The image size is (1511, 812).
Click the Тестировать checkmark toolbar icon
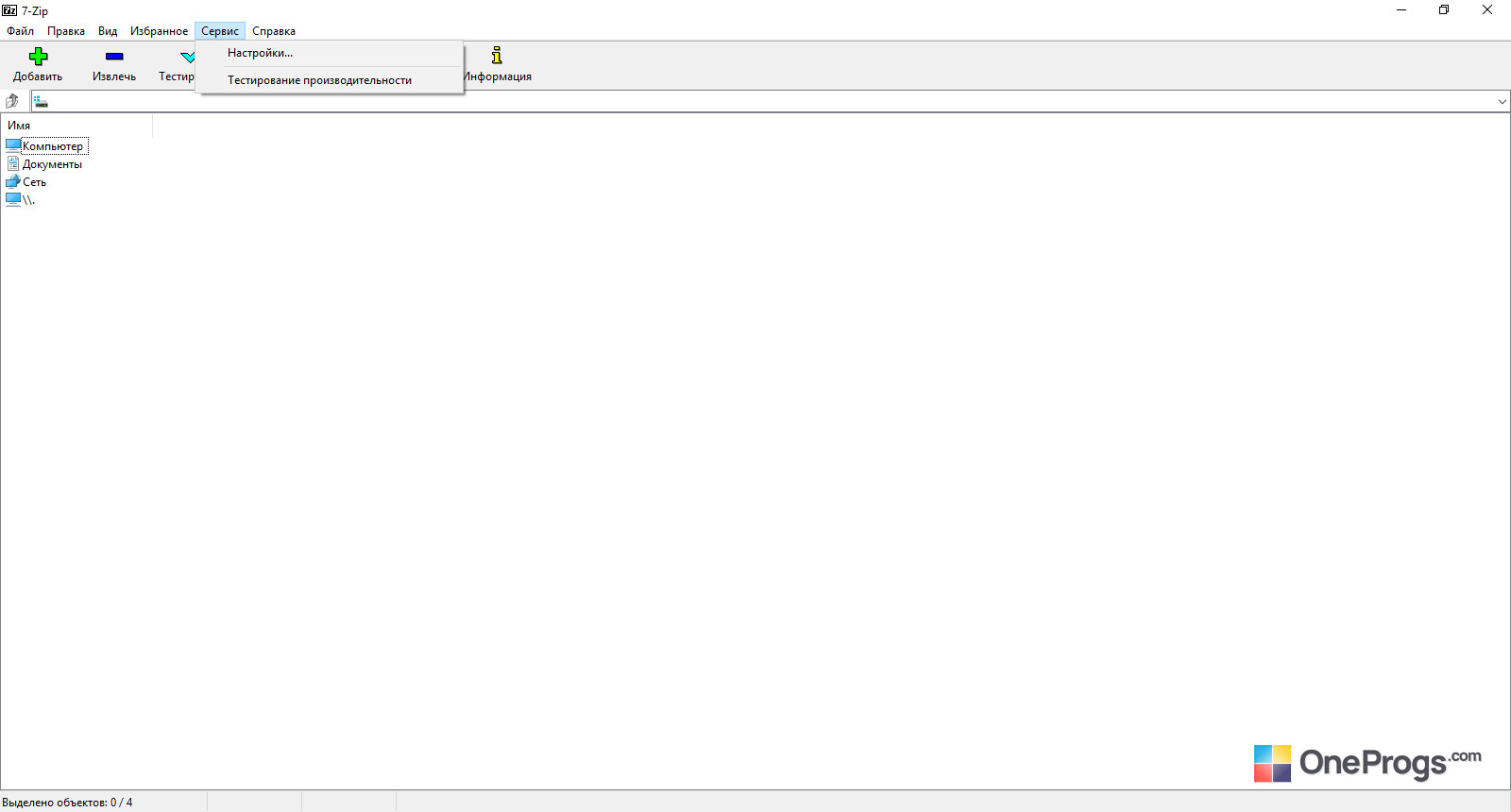point(188,57)
